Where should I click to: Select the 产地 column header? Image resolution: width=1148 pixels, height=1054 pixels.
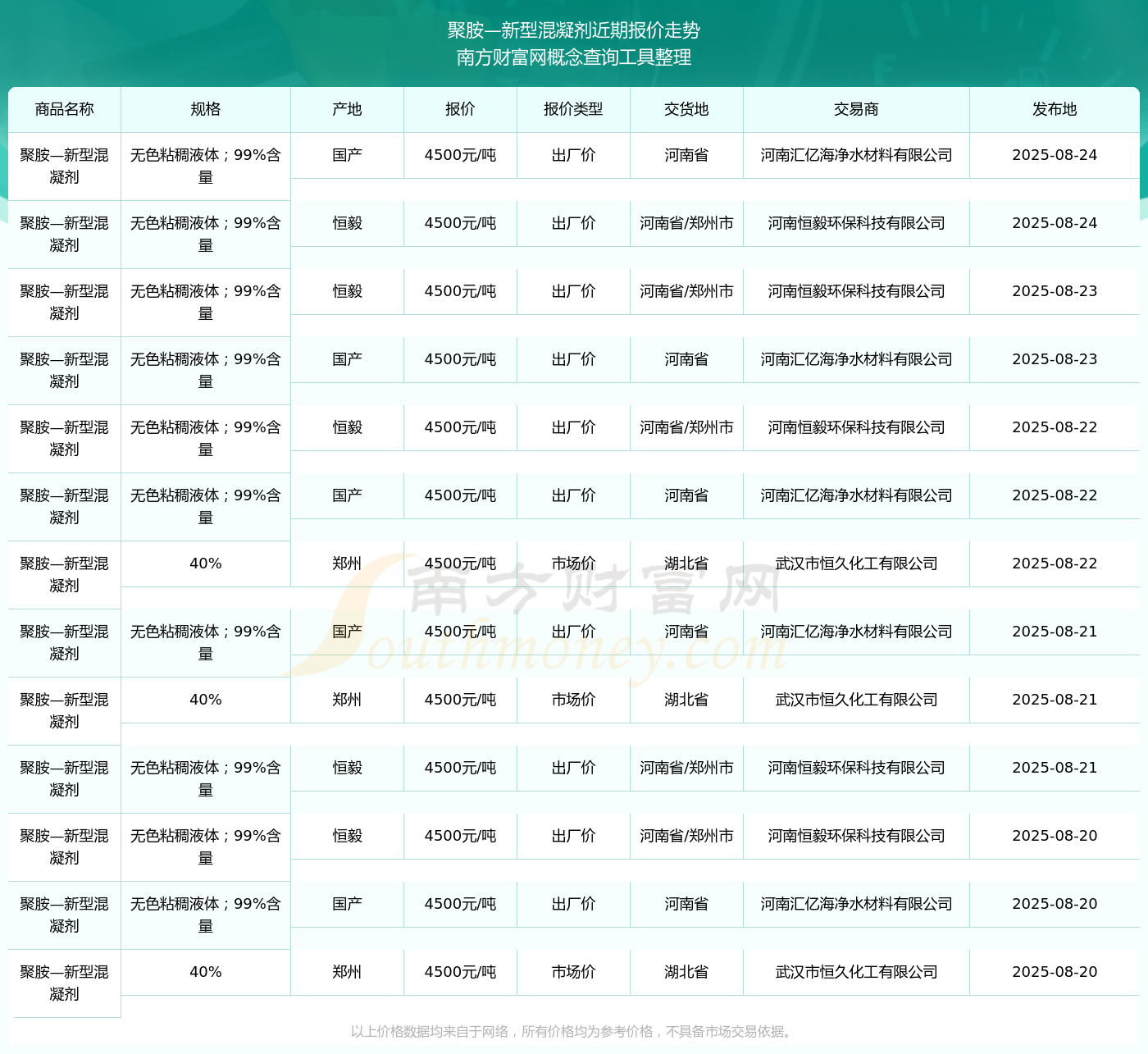[x=347, y=109]
